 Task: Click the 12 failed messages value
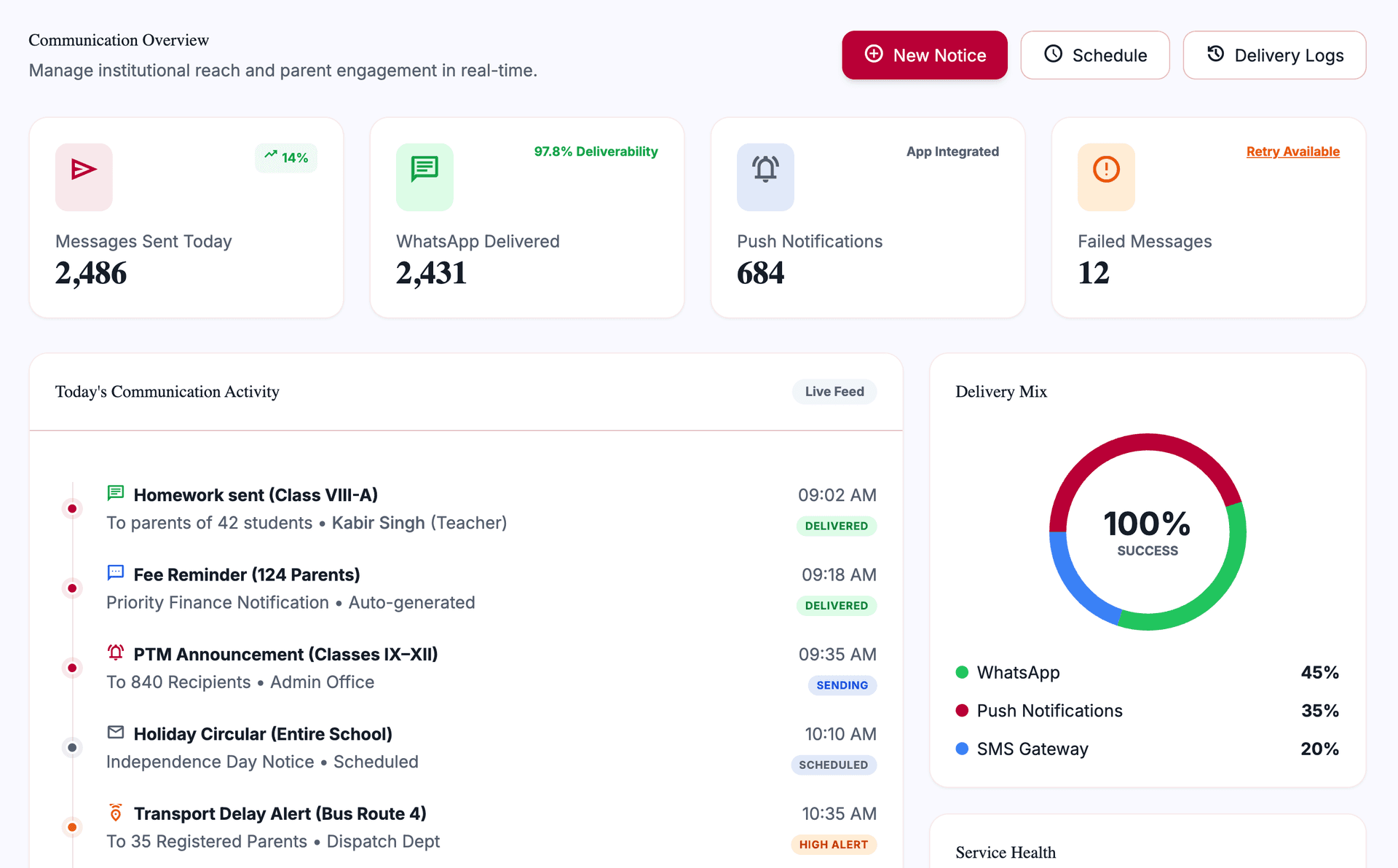tap(1094, 273)
